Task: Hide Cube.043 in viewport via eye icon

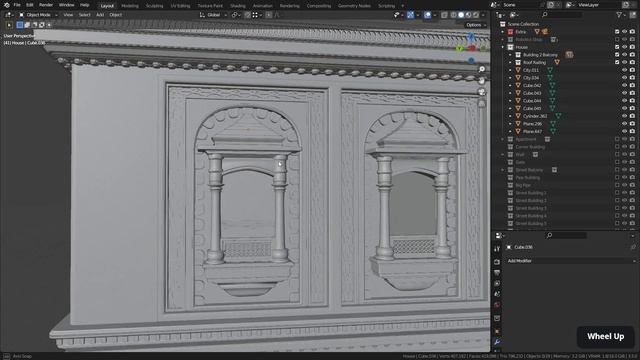Action: [624, 93]
